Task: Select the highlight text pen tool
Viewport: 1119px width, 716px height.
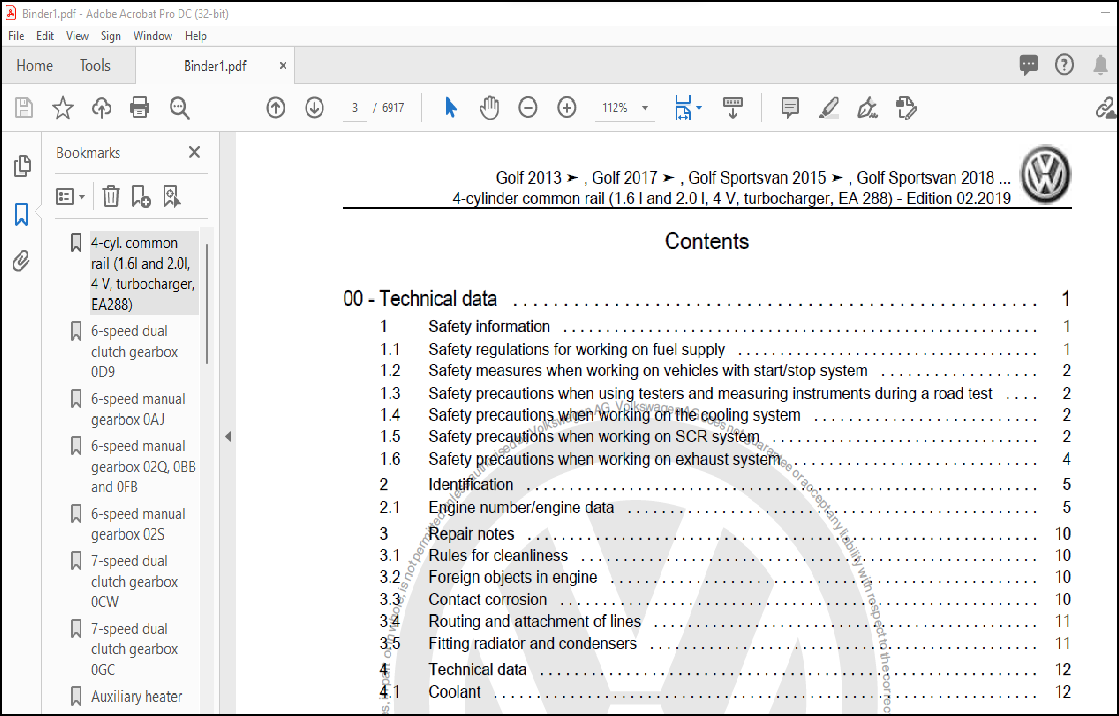Action: 829,108
